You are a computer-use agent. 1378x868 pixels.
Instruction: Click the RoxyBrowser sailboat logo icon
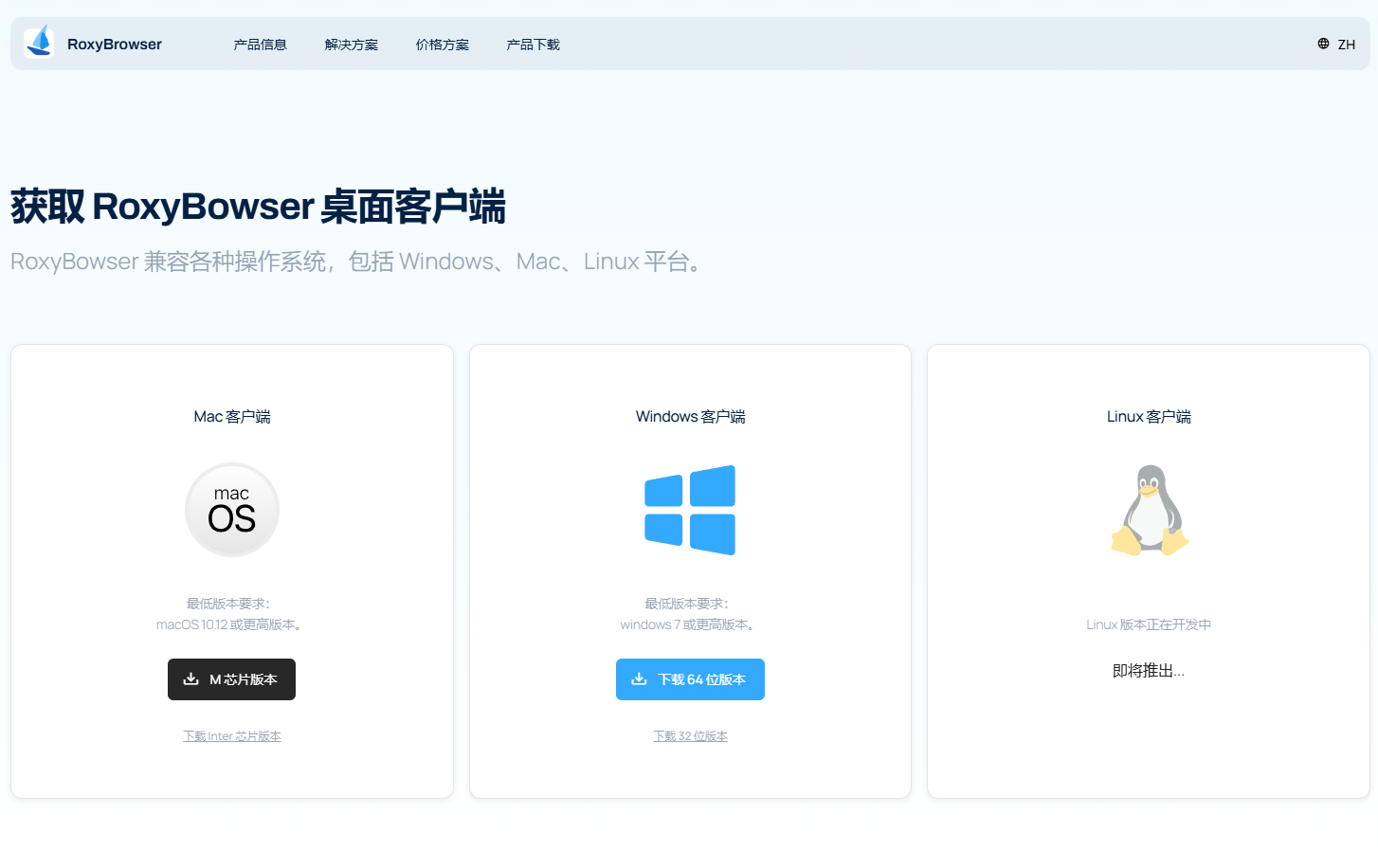(39, 44)
